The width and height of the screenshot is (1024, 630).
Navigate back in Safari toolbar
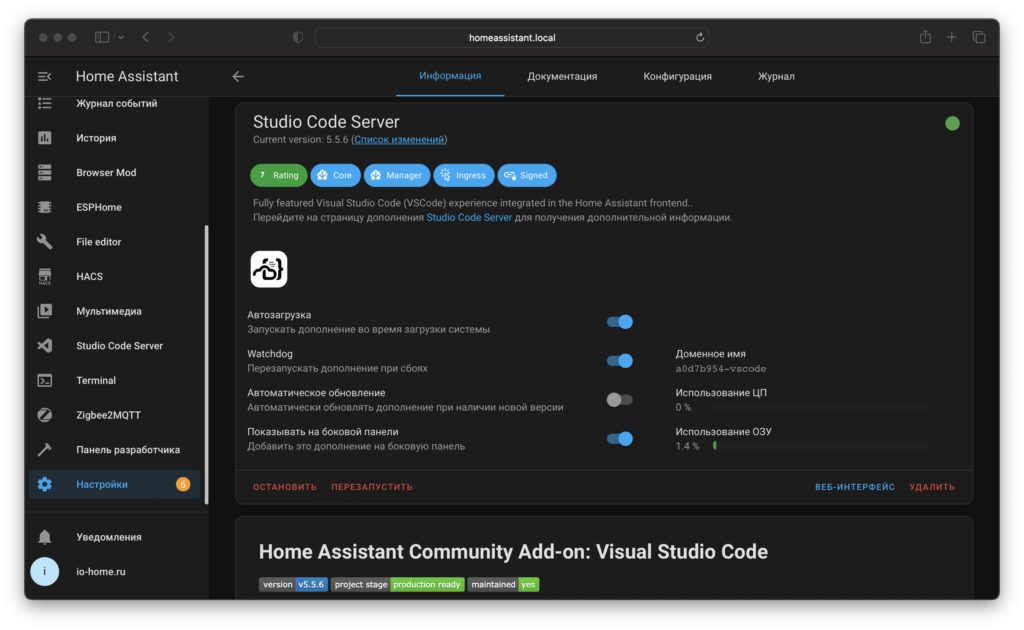(146, 37)
